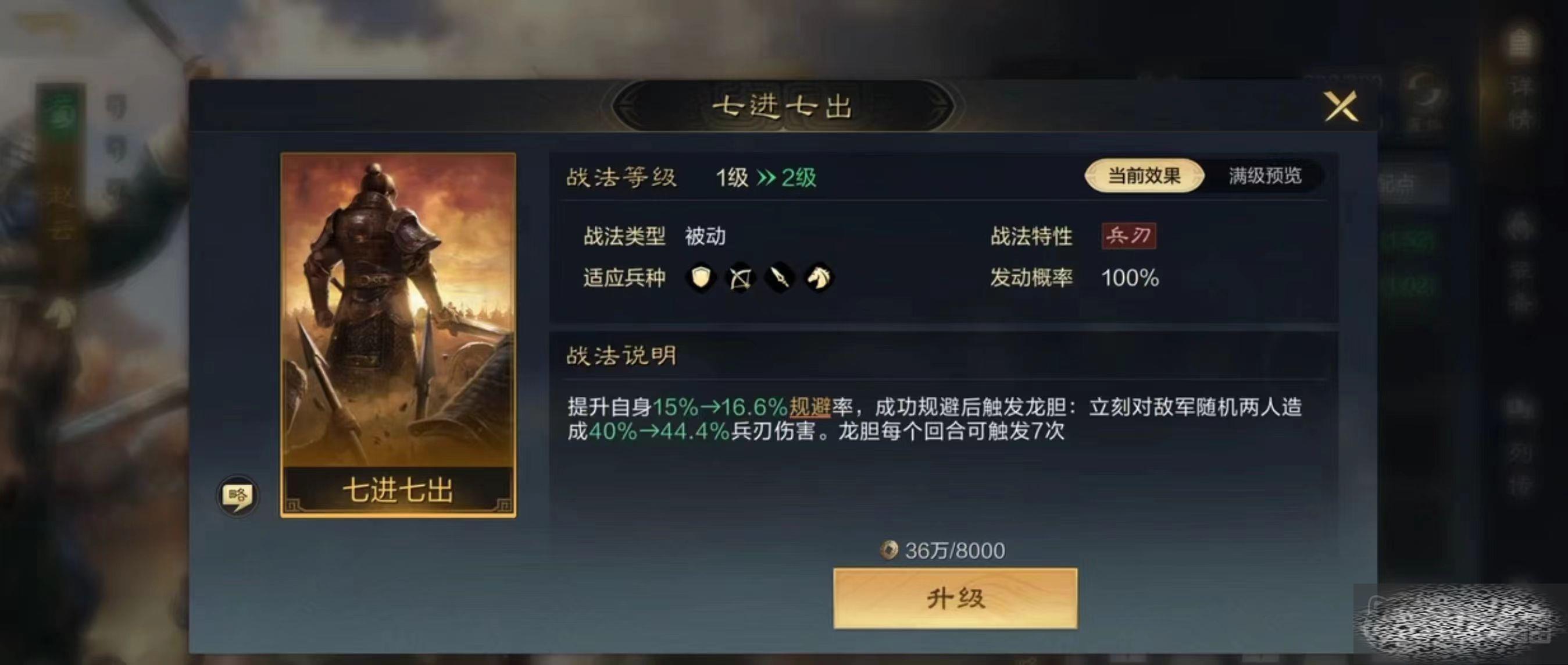Click the 兵刃 trait tag
This screenshot has width=1568, height=665.
[1129, 236]
